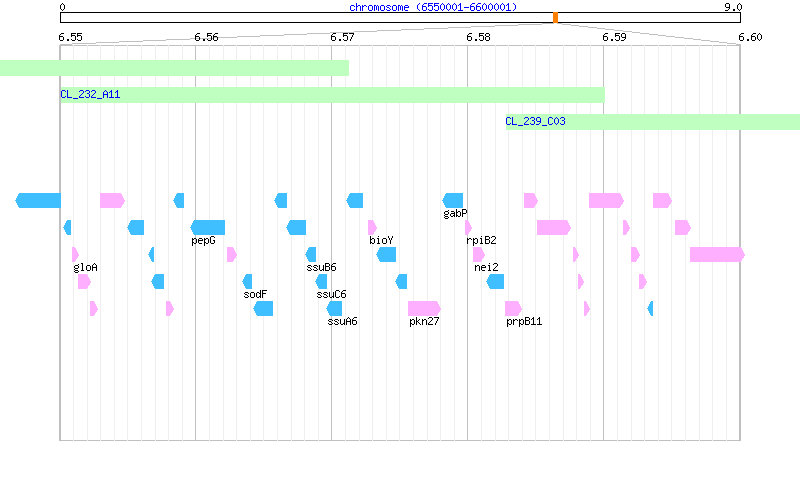Click the ssuA6 blue gene arrow
The width and height of the screenshot is (800, 500).
click(334, 308)
